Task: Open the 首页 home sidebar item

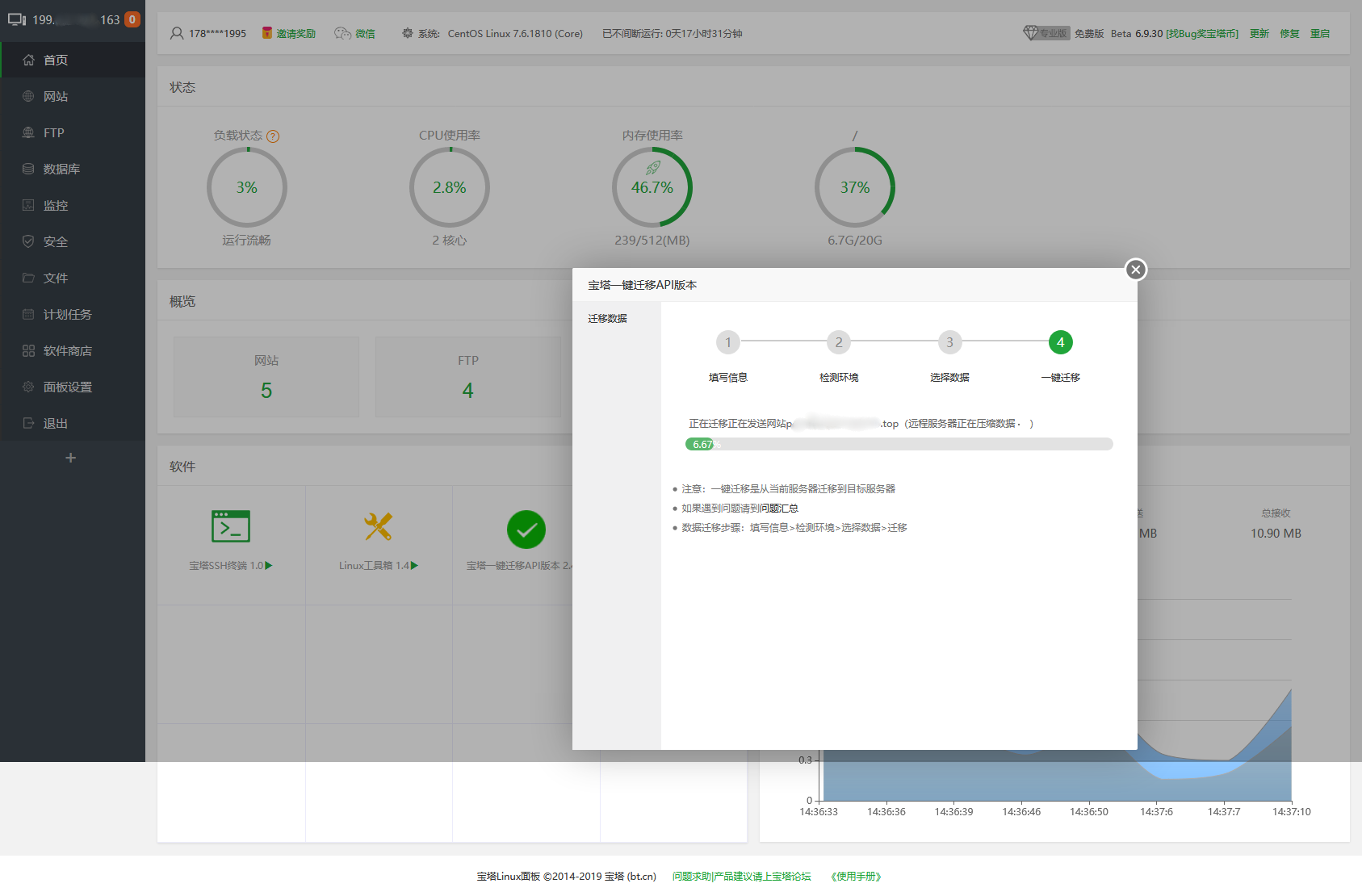Action: (x=73, y=60)
